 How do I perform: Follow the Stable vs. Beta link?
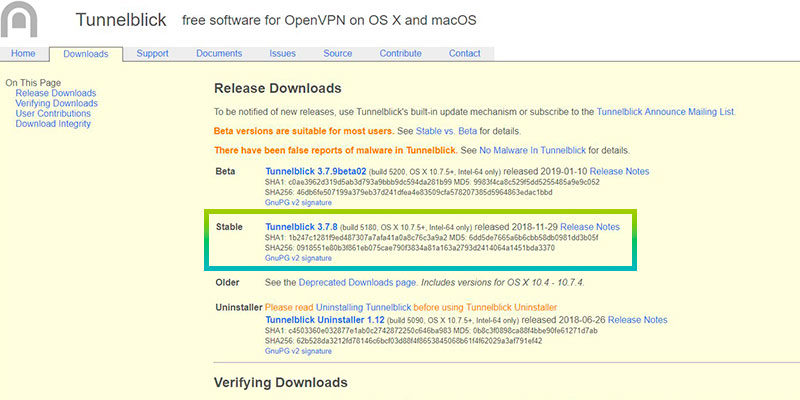click(x=446, y=131)
